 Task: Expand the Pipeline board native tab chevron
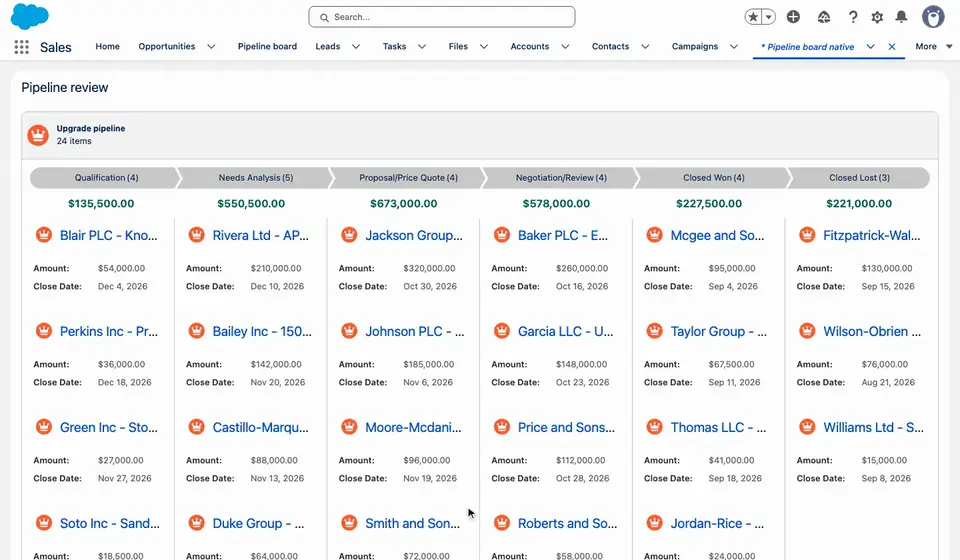coord(871,47)
